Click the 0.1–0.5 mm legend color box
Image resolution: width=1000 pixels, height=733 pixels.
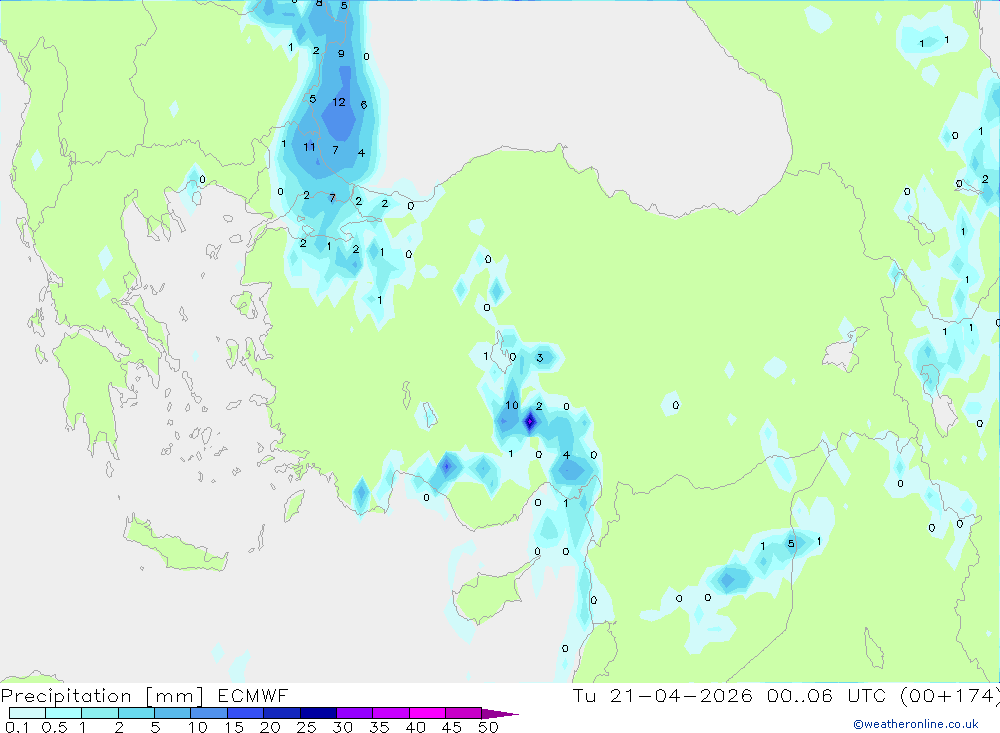tap(27, 713)
